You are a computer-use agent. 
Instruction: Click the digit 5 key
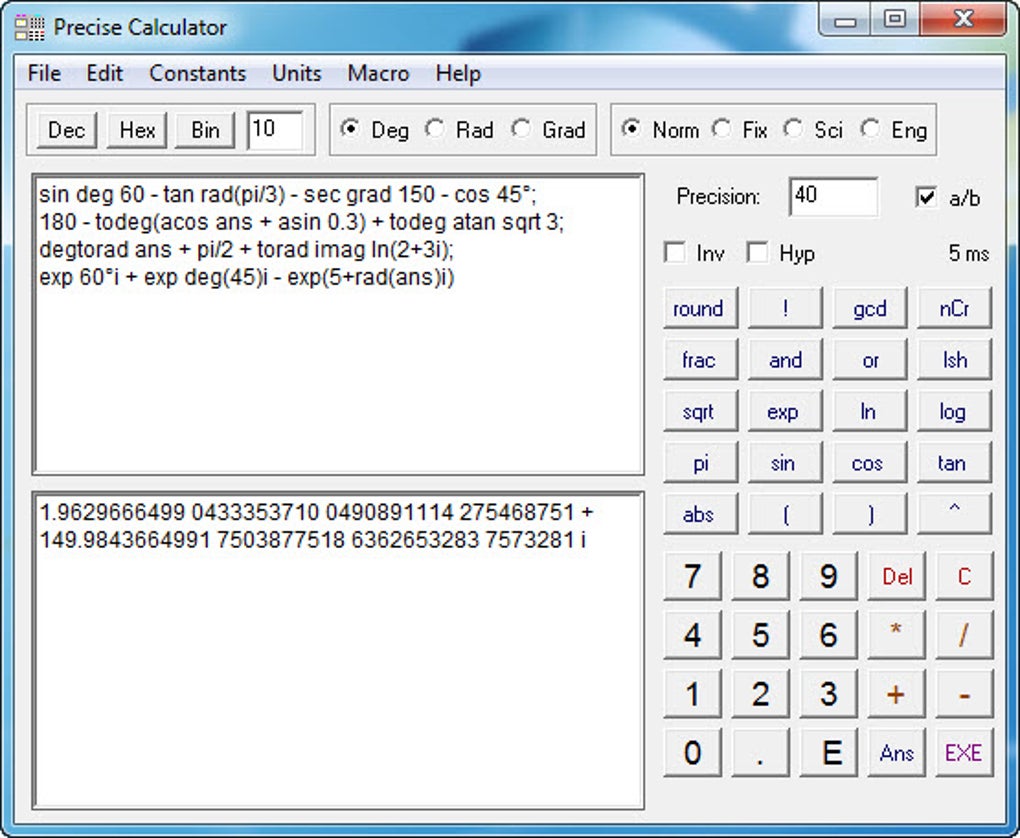tap(760, 635)
